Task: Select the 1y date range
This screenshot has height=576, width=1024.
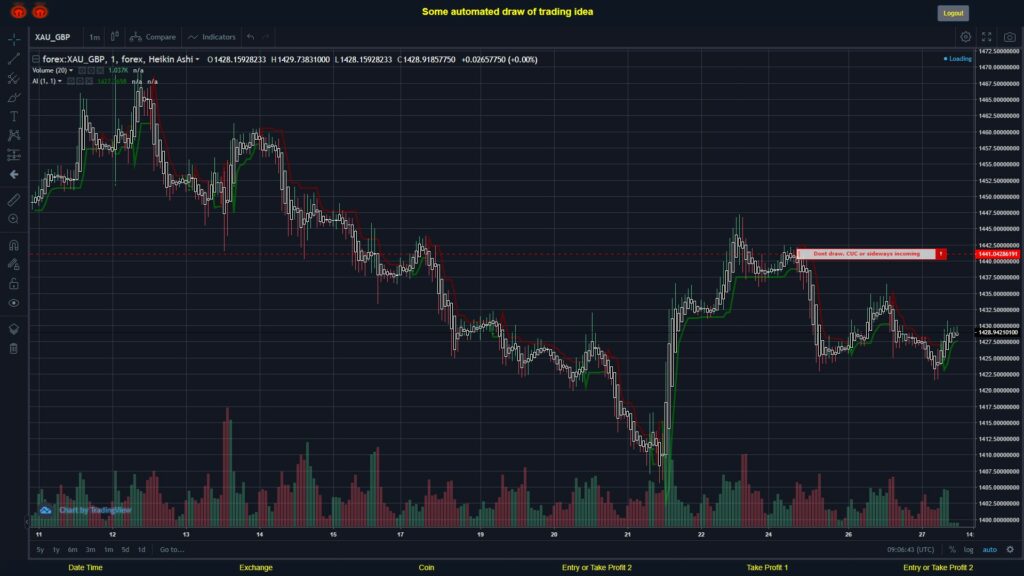Action: tap(56, 550)
